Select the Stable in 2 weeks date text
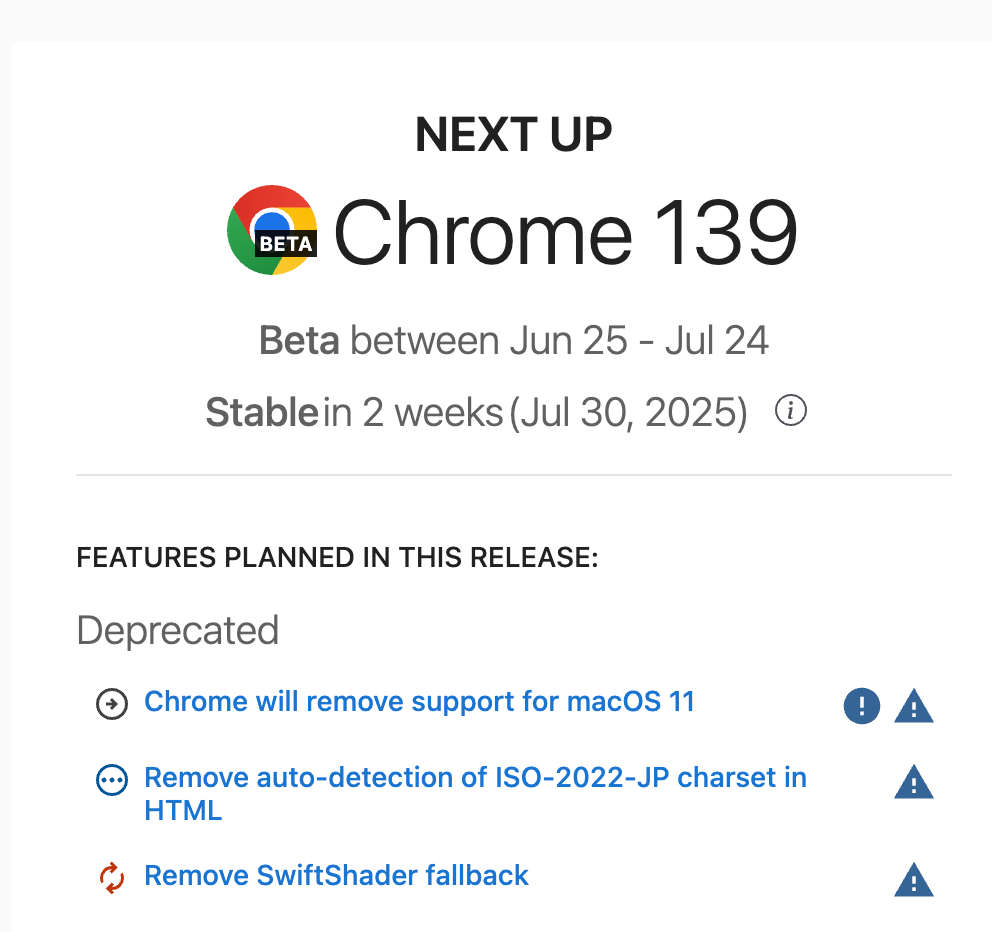This screenshot has width=992, height=932. pos(476,412)
